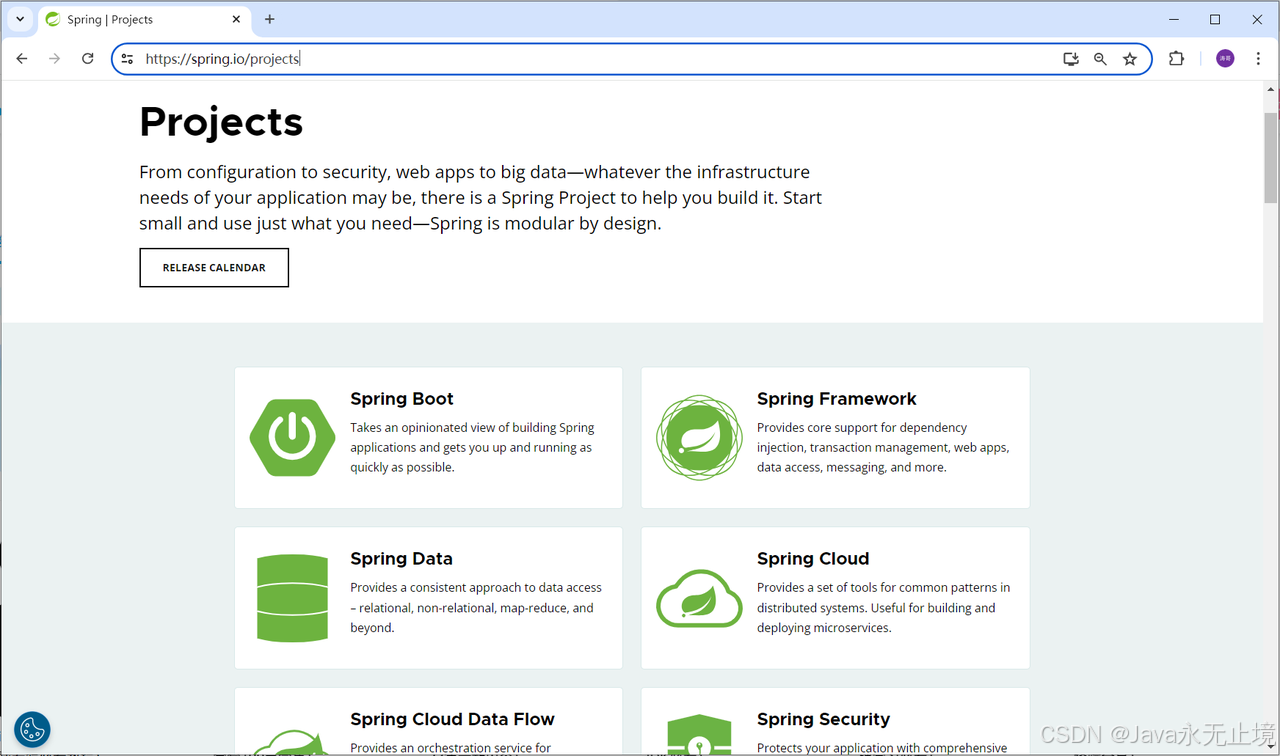Bookmark this page with the star icon
The height and width of the screenshot is (756, 1280).
[1130, 59]
